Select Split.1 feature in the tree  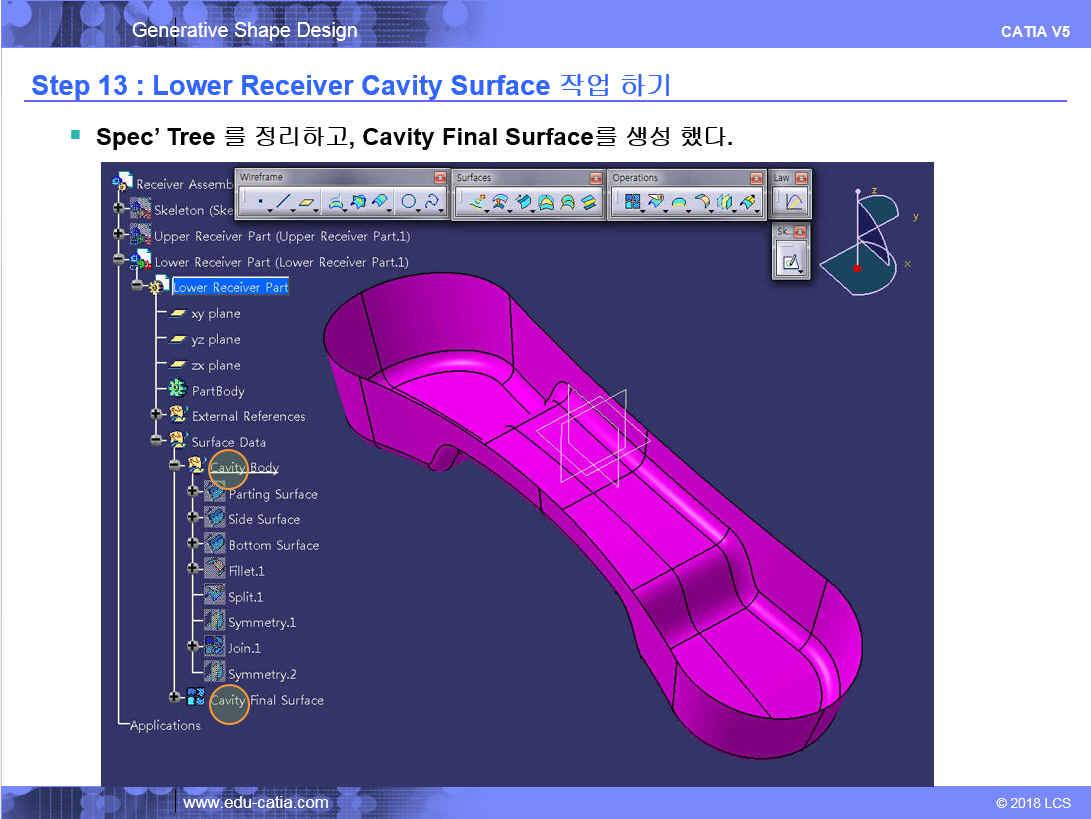[x=245, y=597]
